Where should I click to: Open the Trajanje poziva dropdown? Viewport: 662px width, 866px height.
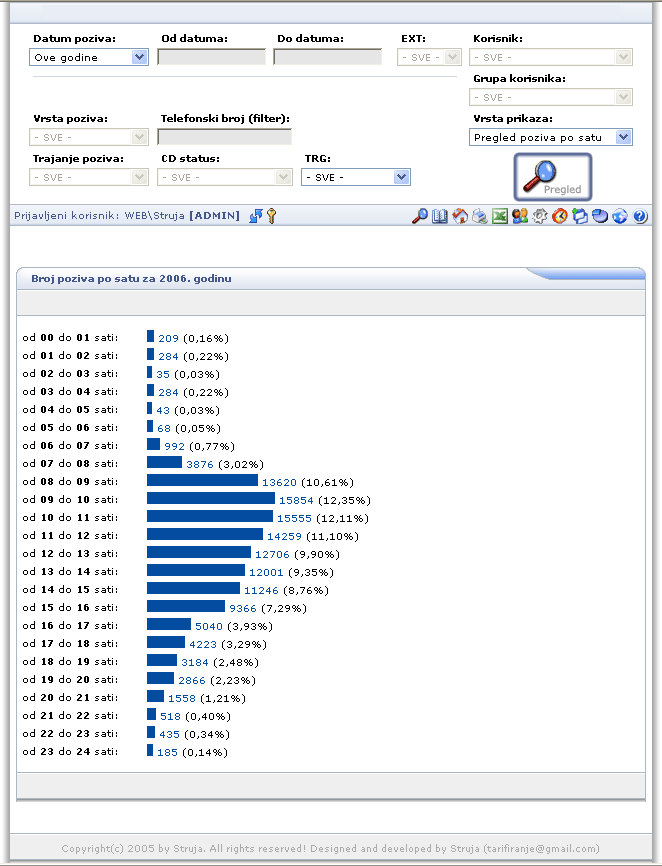pyautogui.click(x=89, y=177)
